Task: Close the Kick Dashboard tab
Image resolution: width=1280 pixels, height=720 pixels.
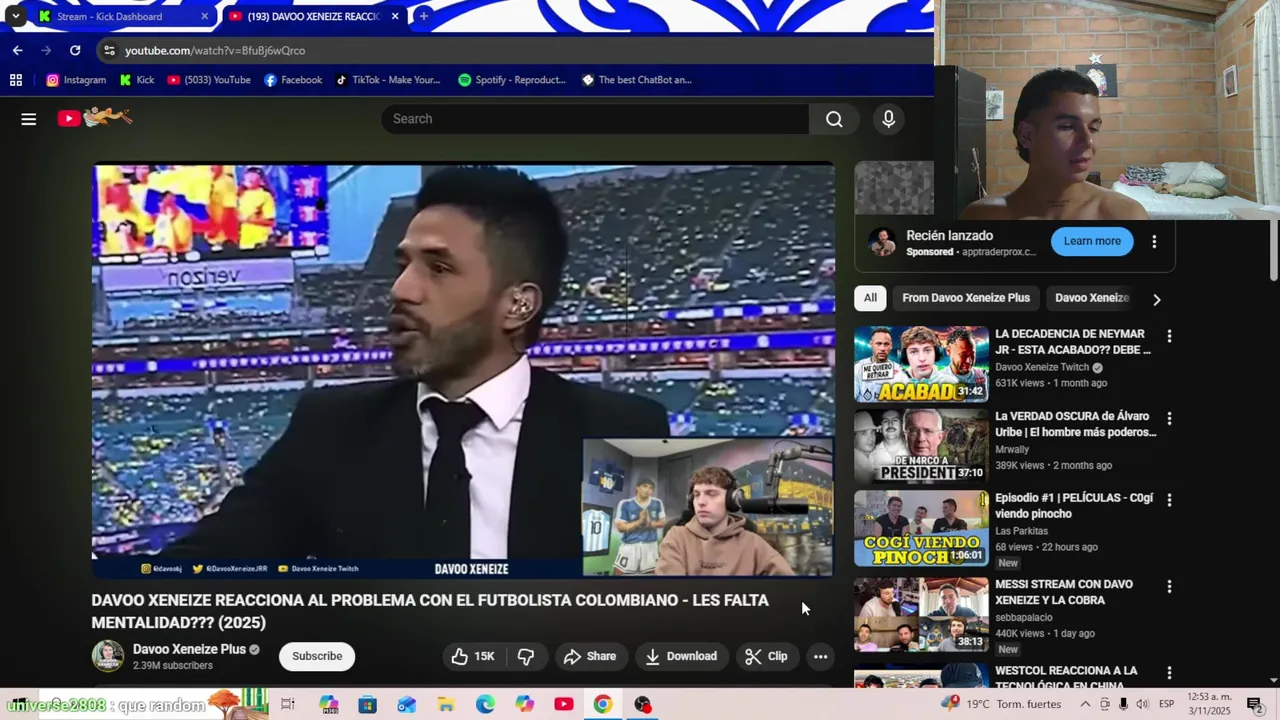Action: pyautogui.click(x=204, y=16)
